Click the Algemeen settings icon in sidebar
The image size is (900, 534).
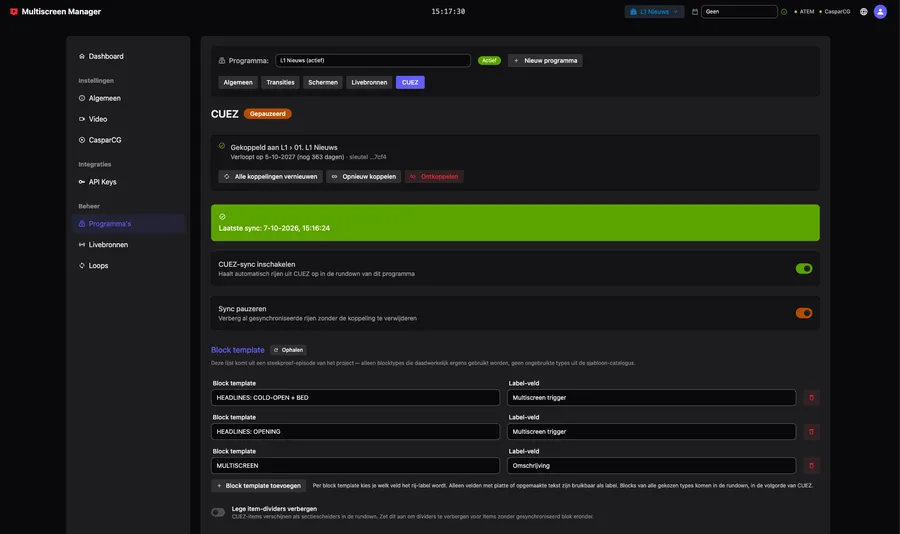click(82, 98)
